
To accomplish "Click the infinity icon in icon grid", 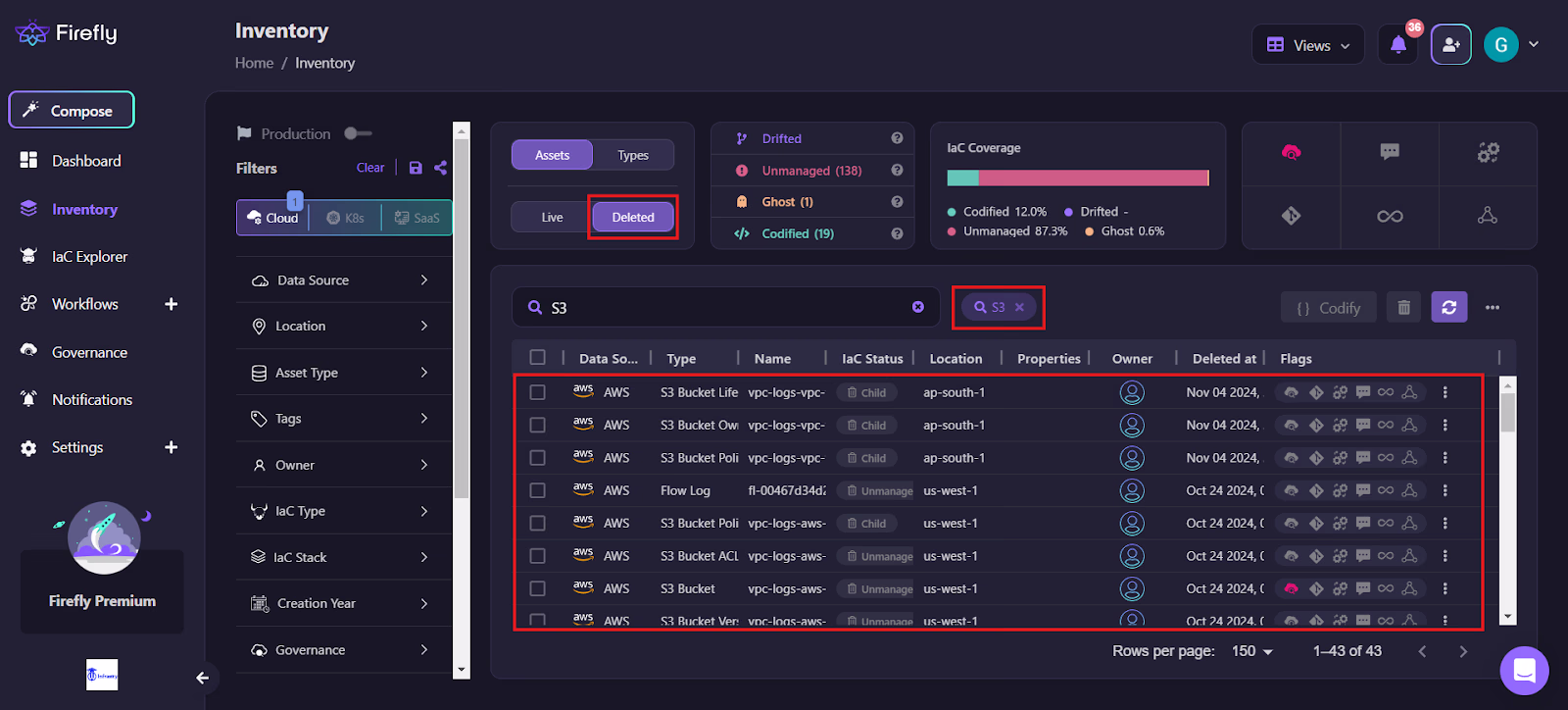I will coord(1390,216).
